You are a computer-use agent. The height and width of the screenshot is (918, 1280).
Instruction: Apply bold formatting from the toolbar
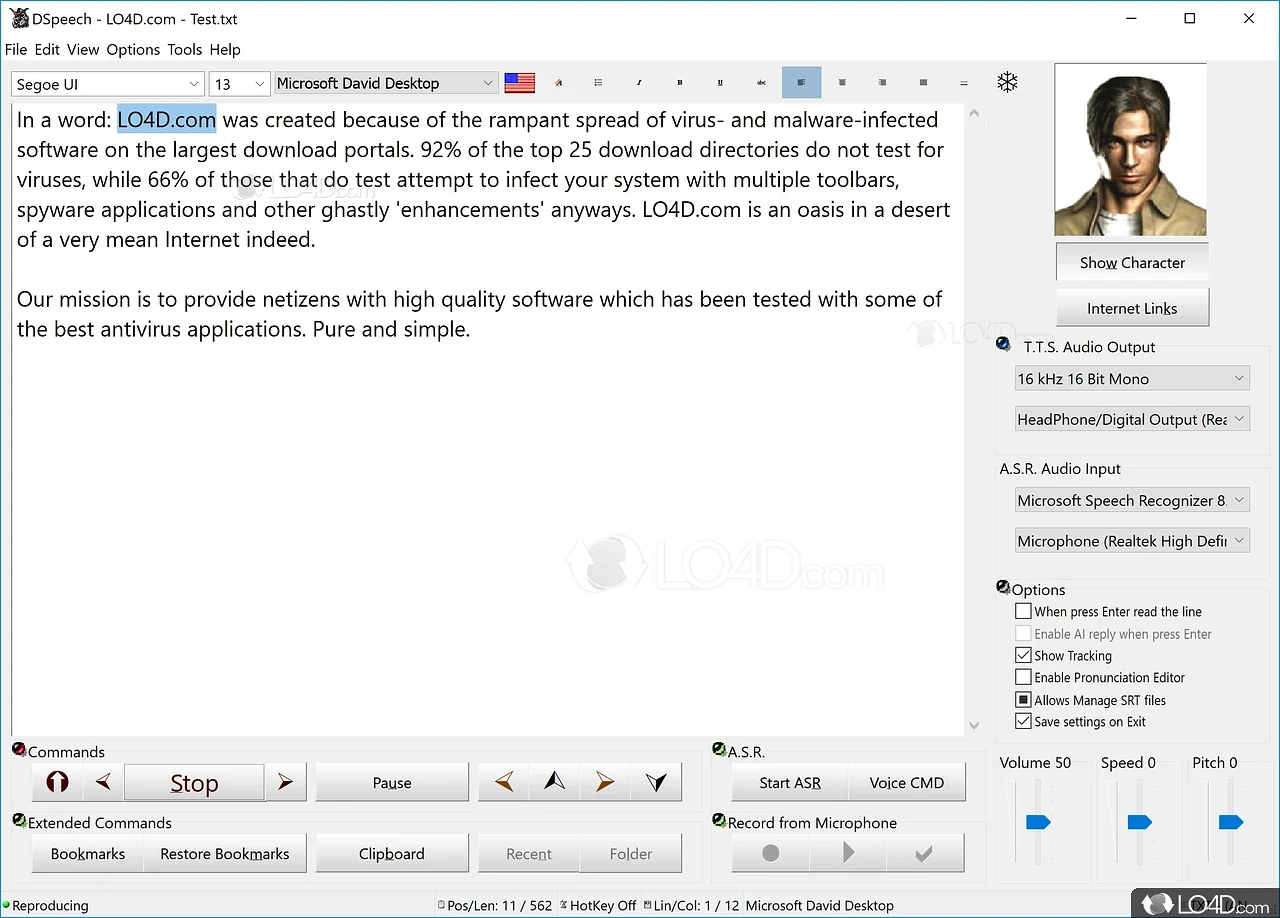click(x=680, y=83)
